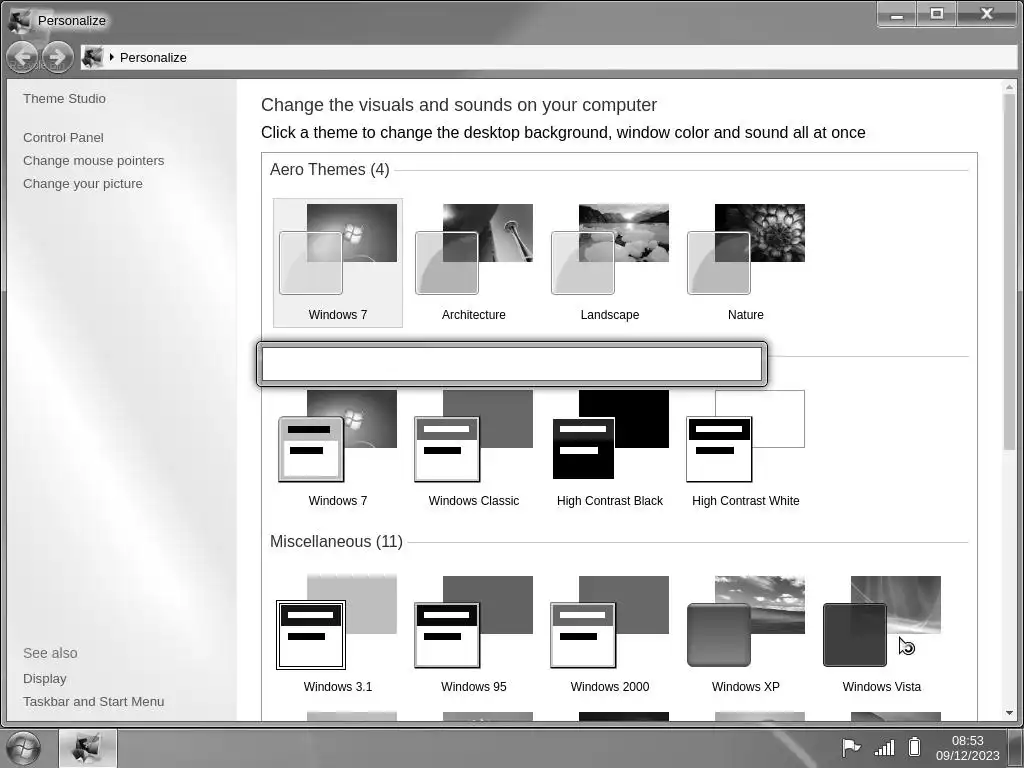Open the Action Center flag icon
1024x768 pixels.
[x=850, y=747]
